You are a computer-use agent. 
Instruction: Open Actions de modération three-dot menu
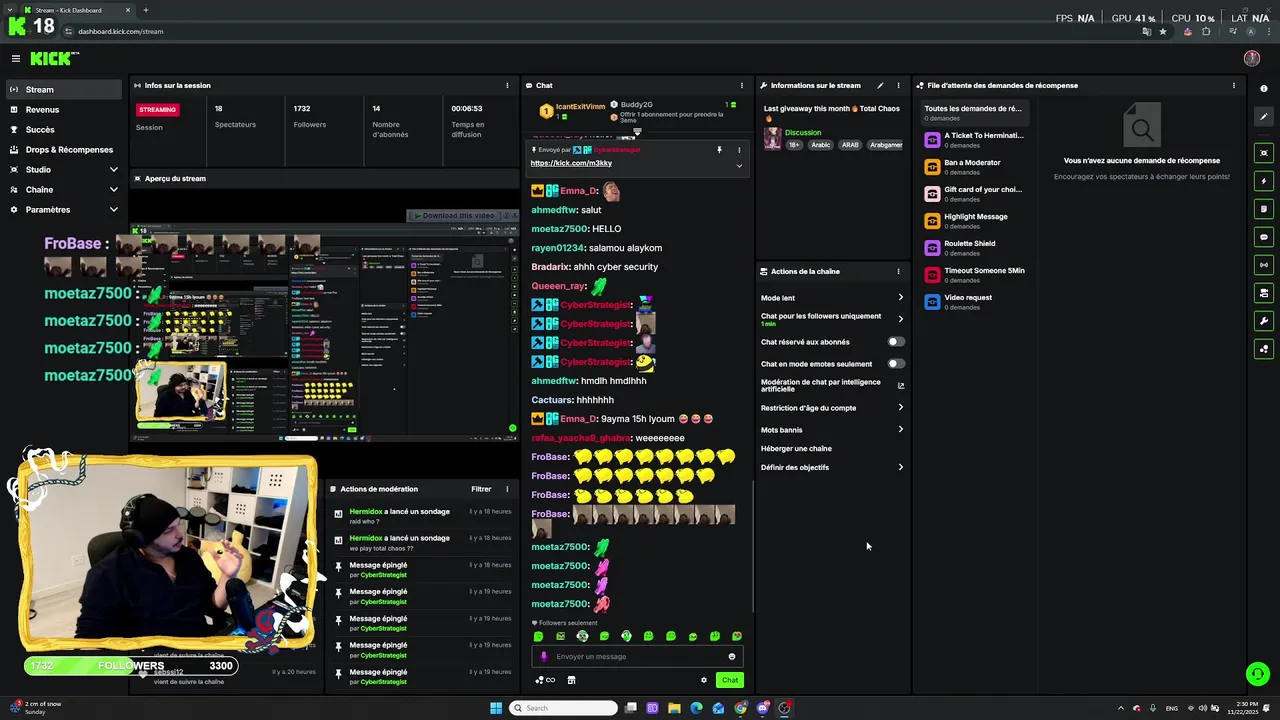coord(507,489)
